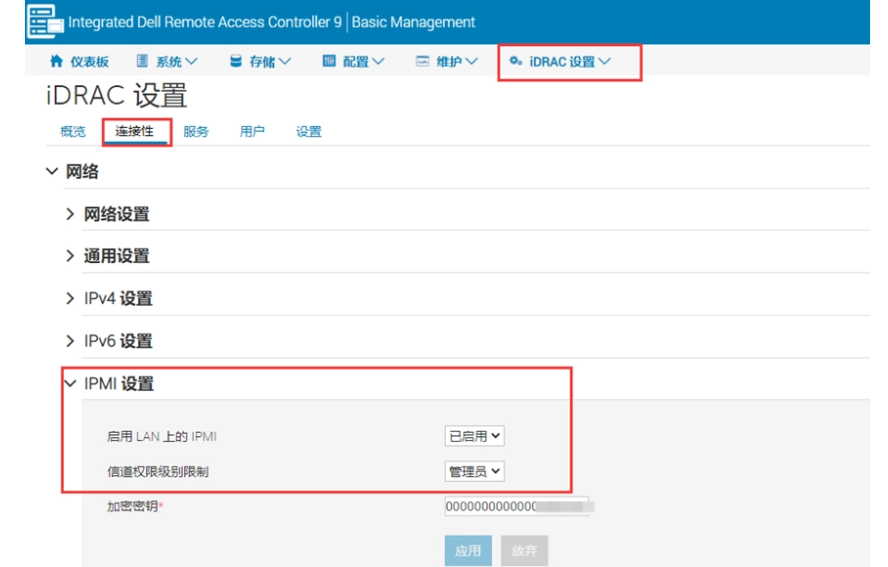Screen dimensions: 888x567
Task: Expand the 通用设置 section chevron
Action: 70,256
